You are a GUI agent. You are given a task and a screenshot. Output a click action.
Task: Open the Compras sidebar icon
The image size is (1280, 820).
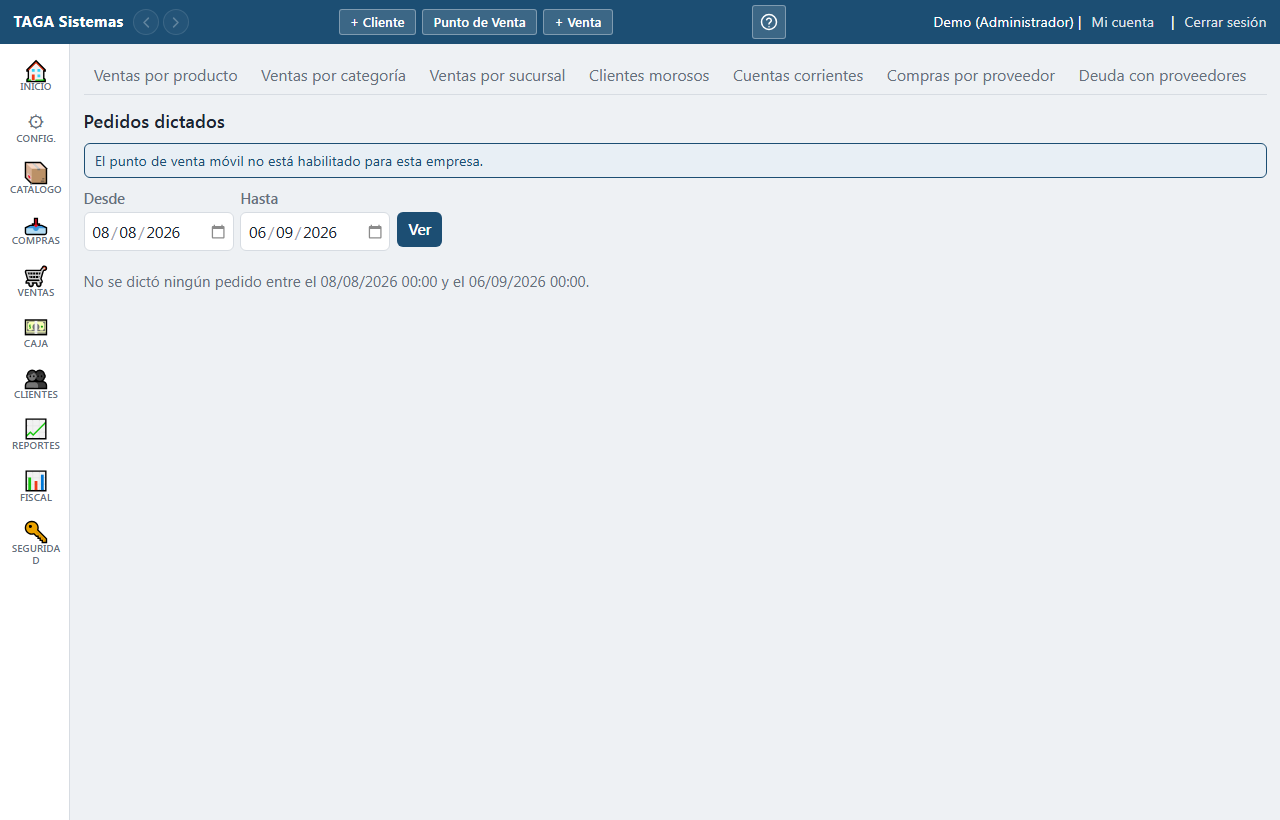35,225
